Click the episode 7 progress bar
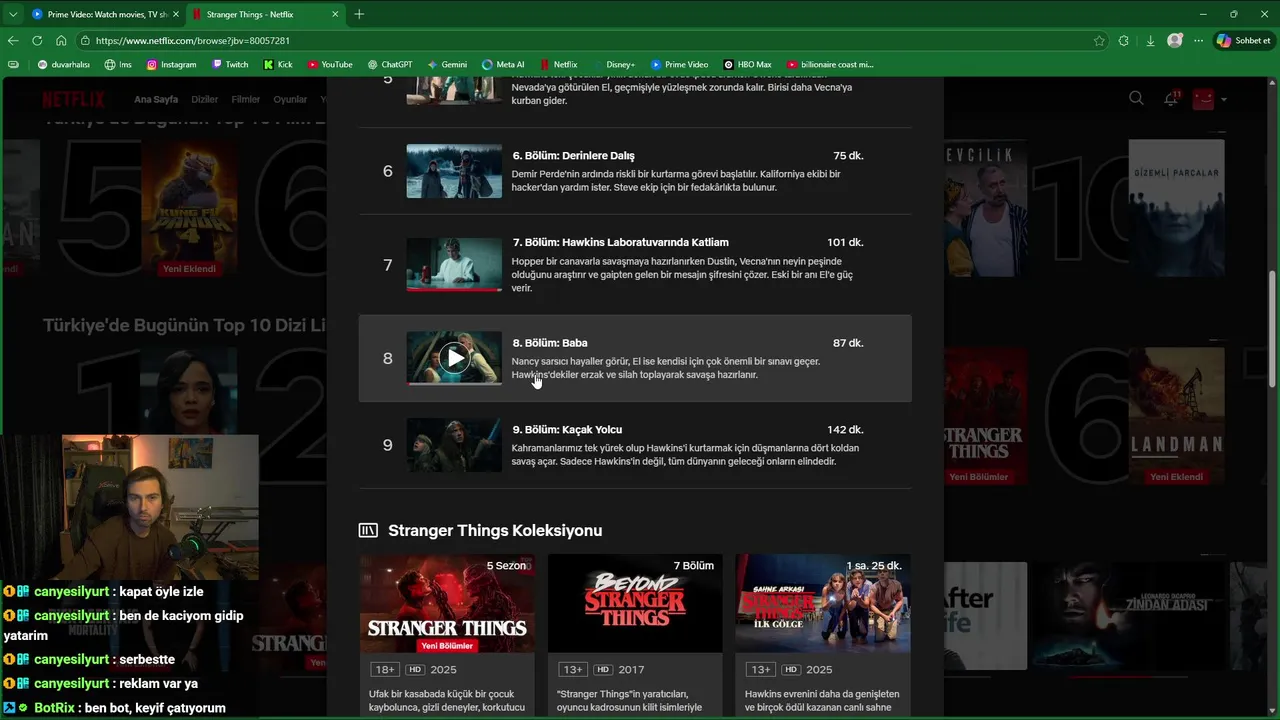Screen dimensions: 1280x720 (x=454, y=290)
